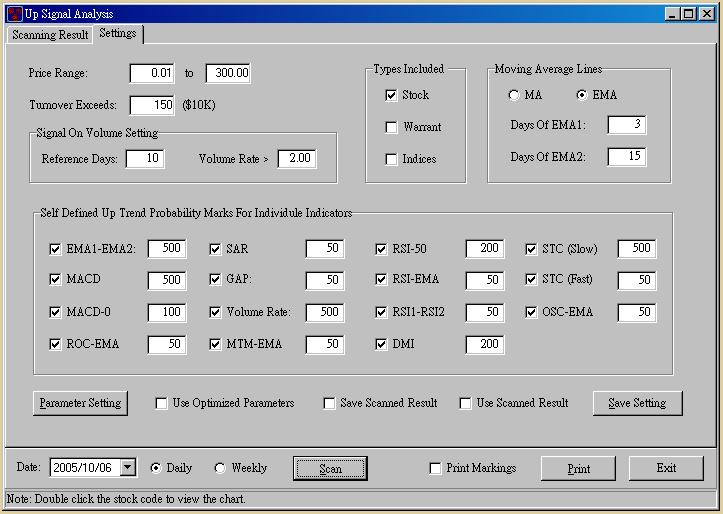
Task: Click the Days Of EMA2 field
Action: [626, 157]
